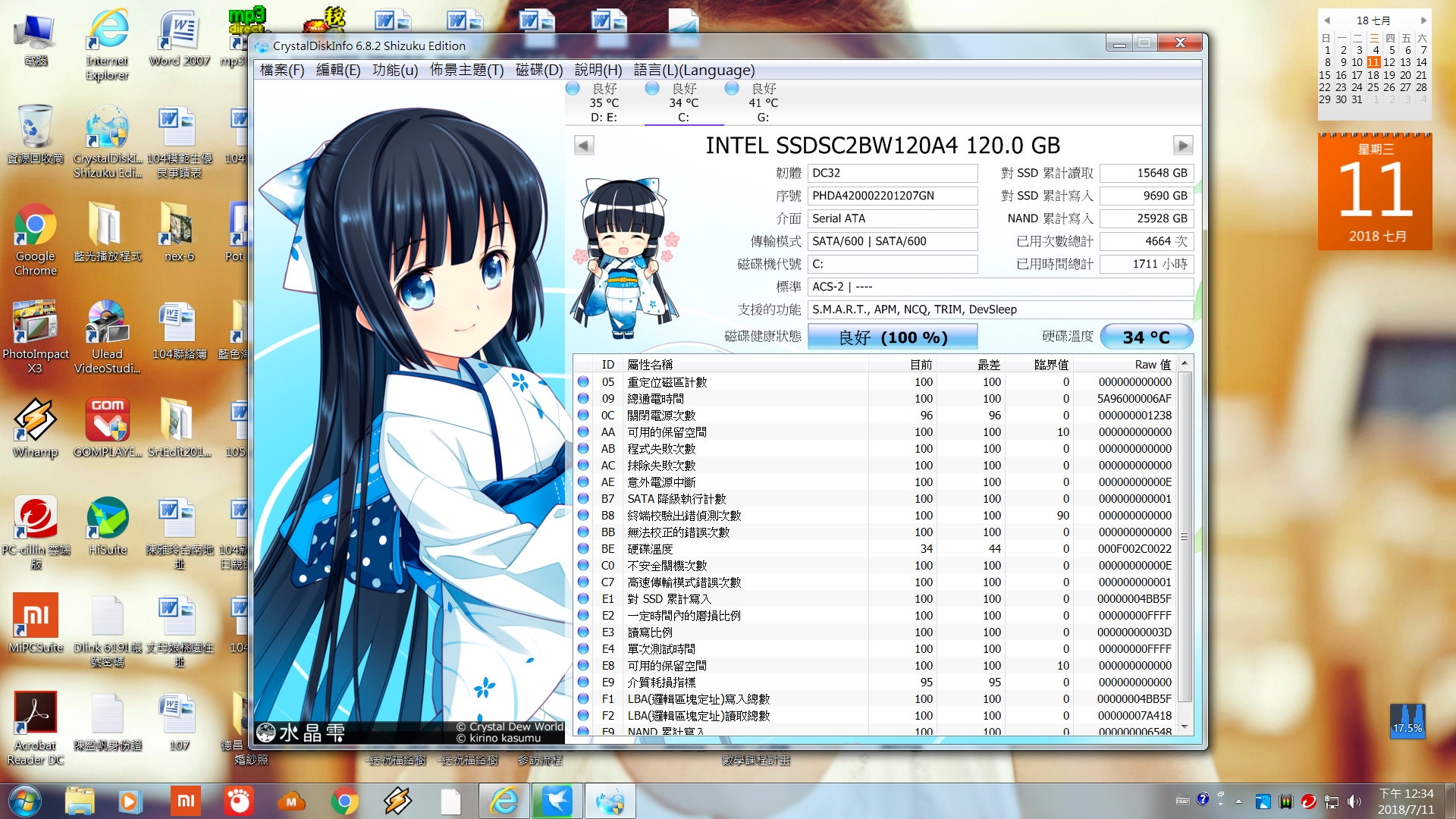Click the Raw 值 column header
Image resolution: width=1456 pixels, height=819 pixels.
1124,365
